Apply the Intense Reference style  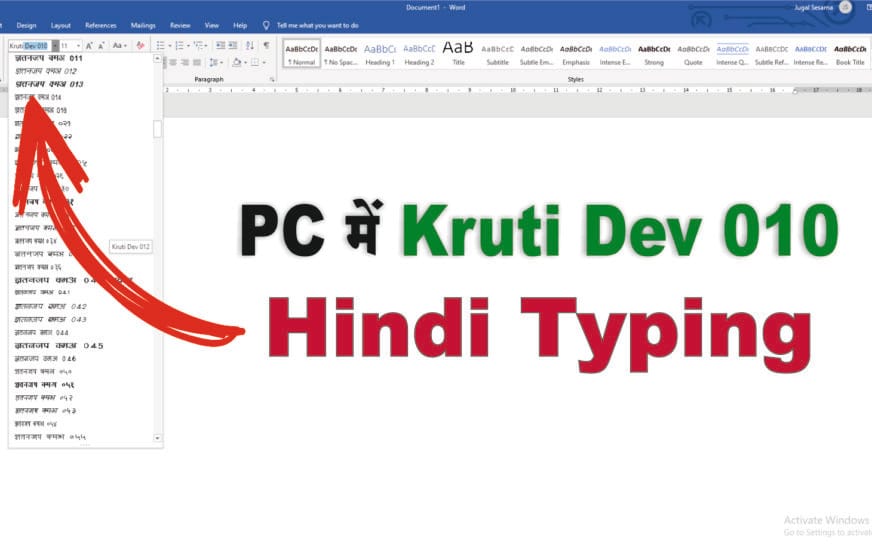tap(811, 54)
